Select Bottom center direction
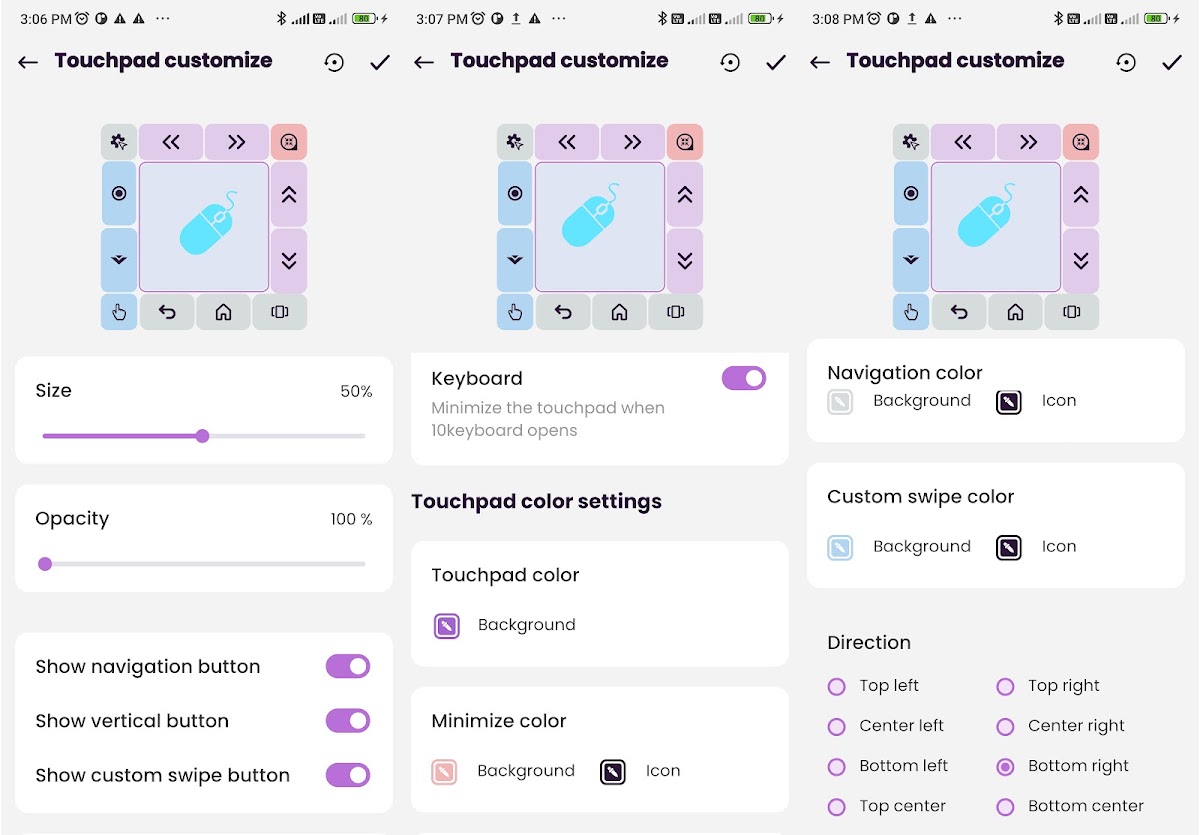Viewport: 1200px width, 835px height. click(1006, 806)
